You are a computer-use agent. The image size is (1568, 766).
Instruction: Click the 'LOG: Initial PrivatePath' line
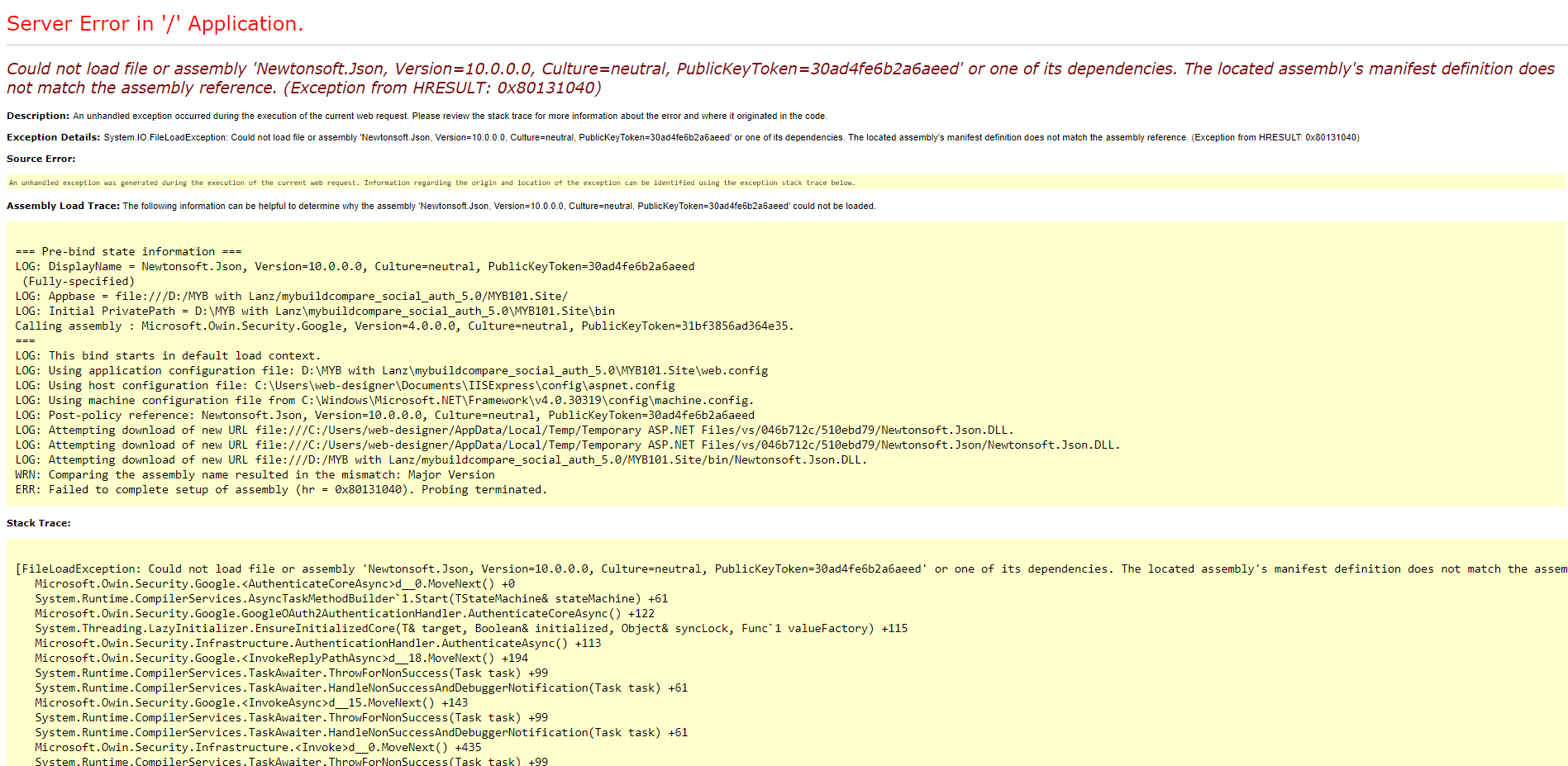(x=315, y=312)
